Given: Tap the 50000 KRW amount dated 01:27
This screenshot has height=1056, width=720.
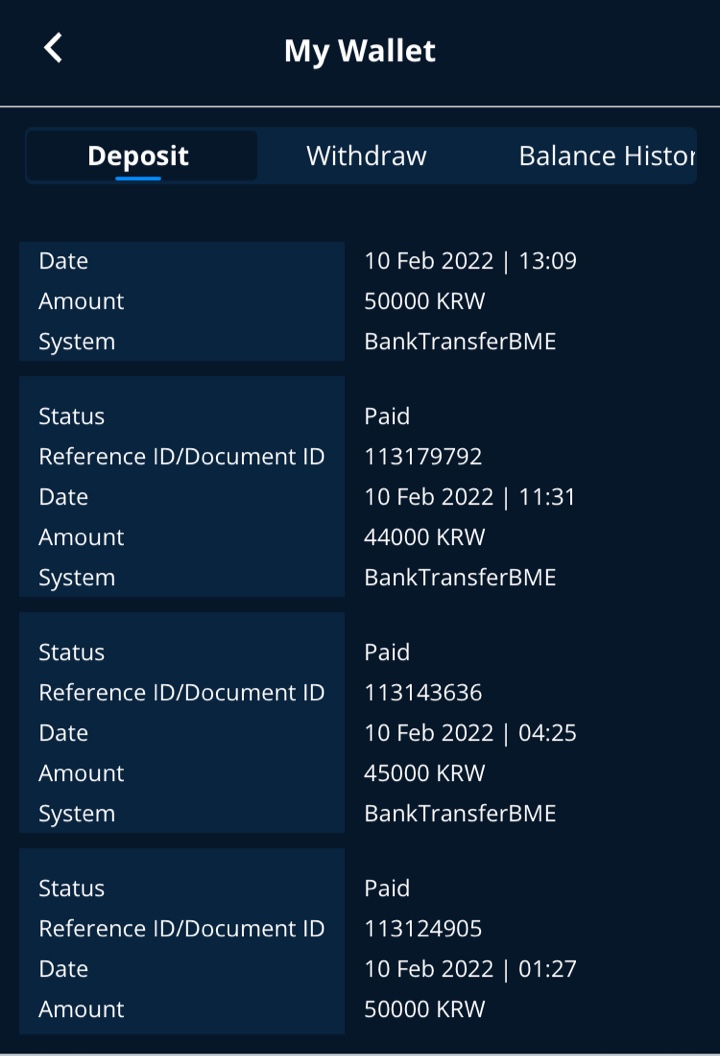Looking at the screenshot, I should click(x=424, y=1009).
